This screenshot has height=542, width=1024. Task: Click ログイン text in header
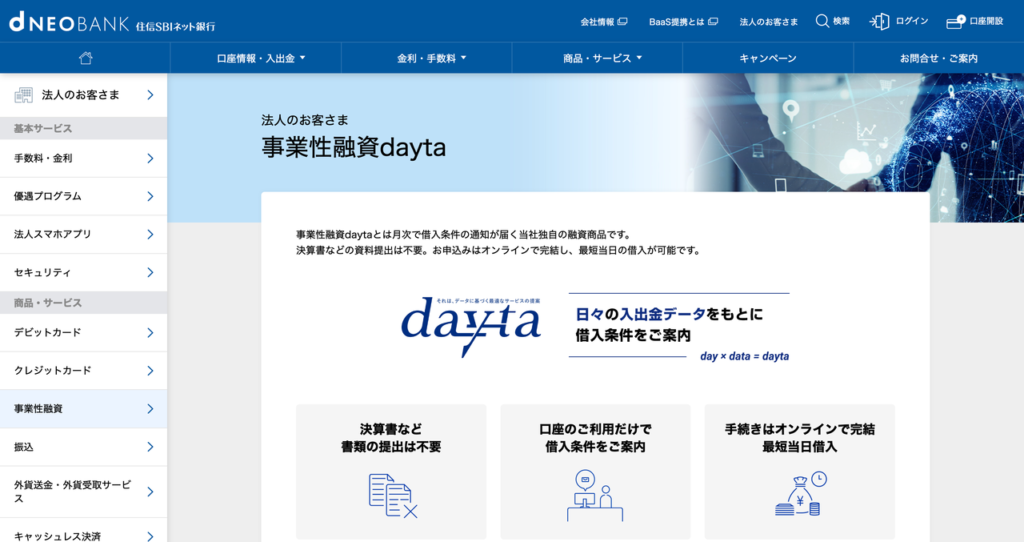click(x=912, y=21)
